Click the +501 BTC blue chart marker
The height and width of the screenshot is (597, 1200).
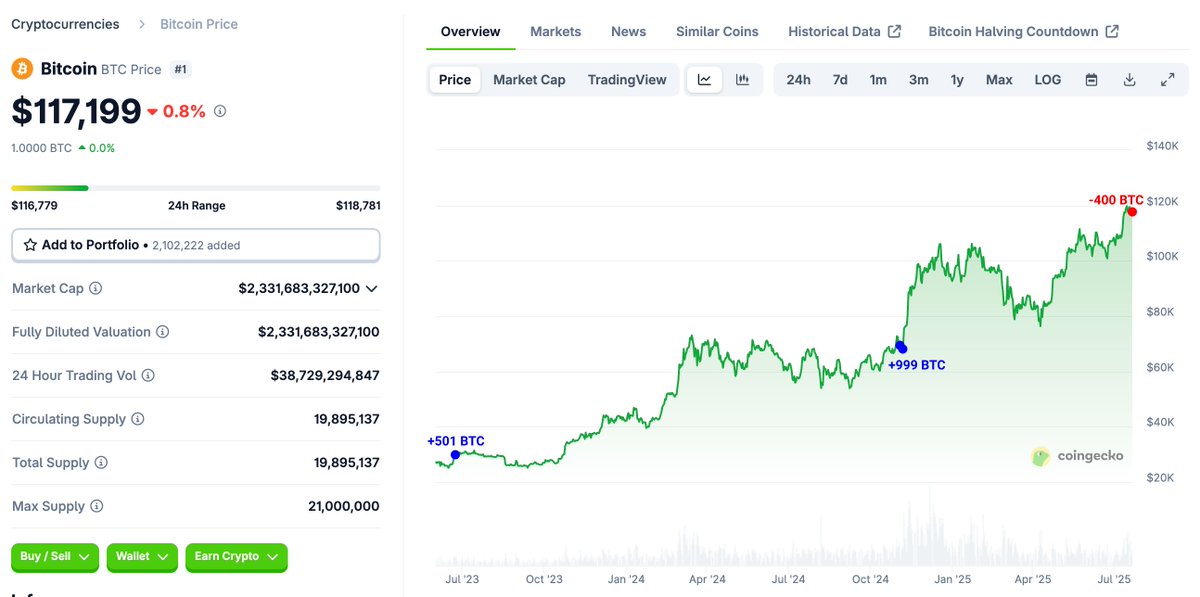pyautogui.click(x=455, y=455)
